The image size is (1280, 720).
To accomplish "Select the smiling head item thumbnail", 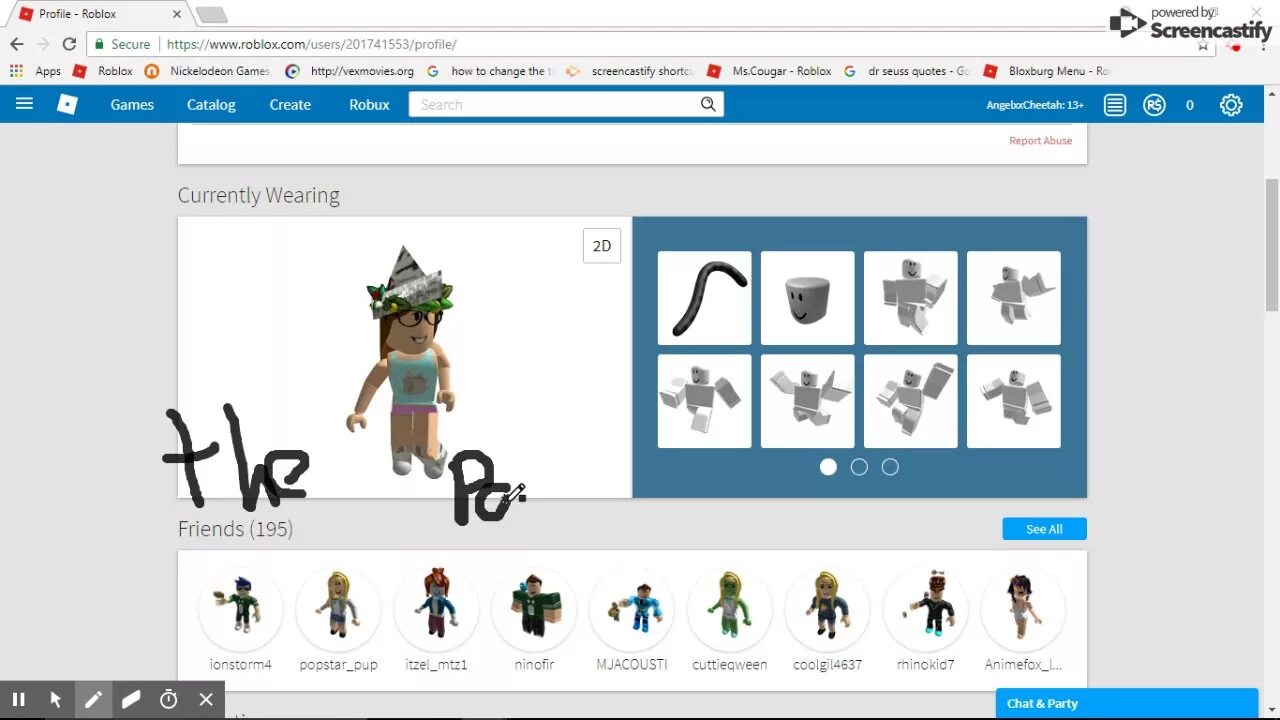I will 807,298.
